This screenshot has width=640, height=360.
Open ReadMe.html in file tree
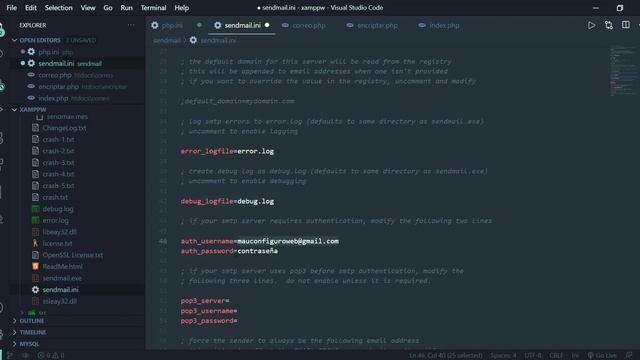click(x=62, y=267)
